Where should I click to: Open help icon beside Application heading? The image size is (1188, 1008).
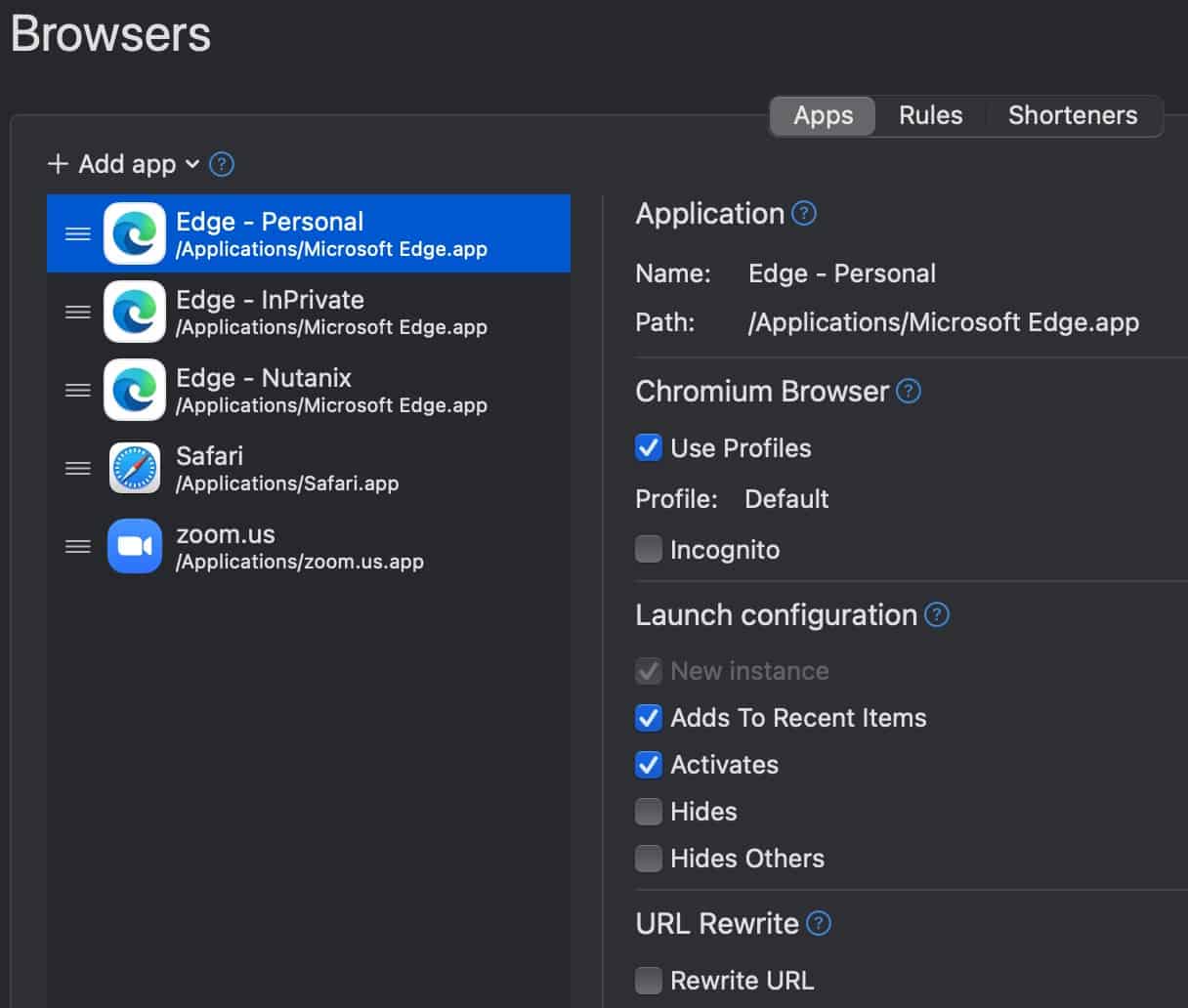(x=804, y=213)
